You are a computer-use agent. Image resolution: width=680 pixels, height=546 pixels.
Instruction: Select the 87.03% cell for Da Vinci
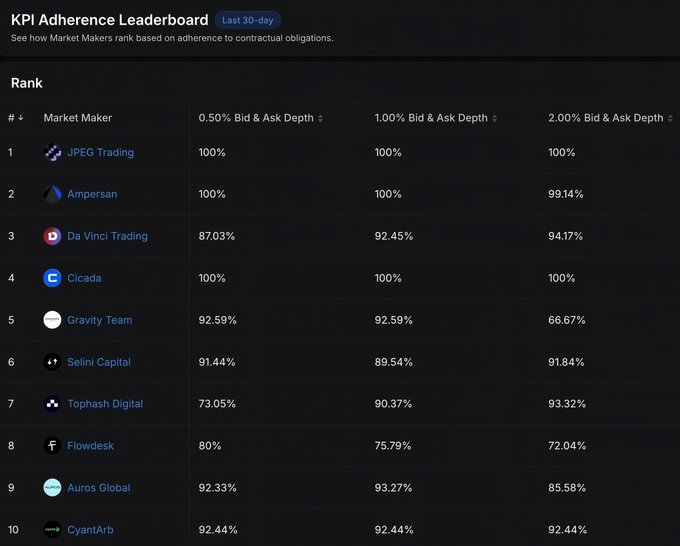point(216,236)
